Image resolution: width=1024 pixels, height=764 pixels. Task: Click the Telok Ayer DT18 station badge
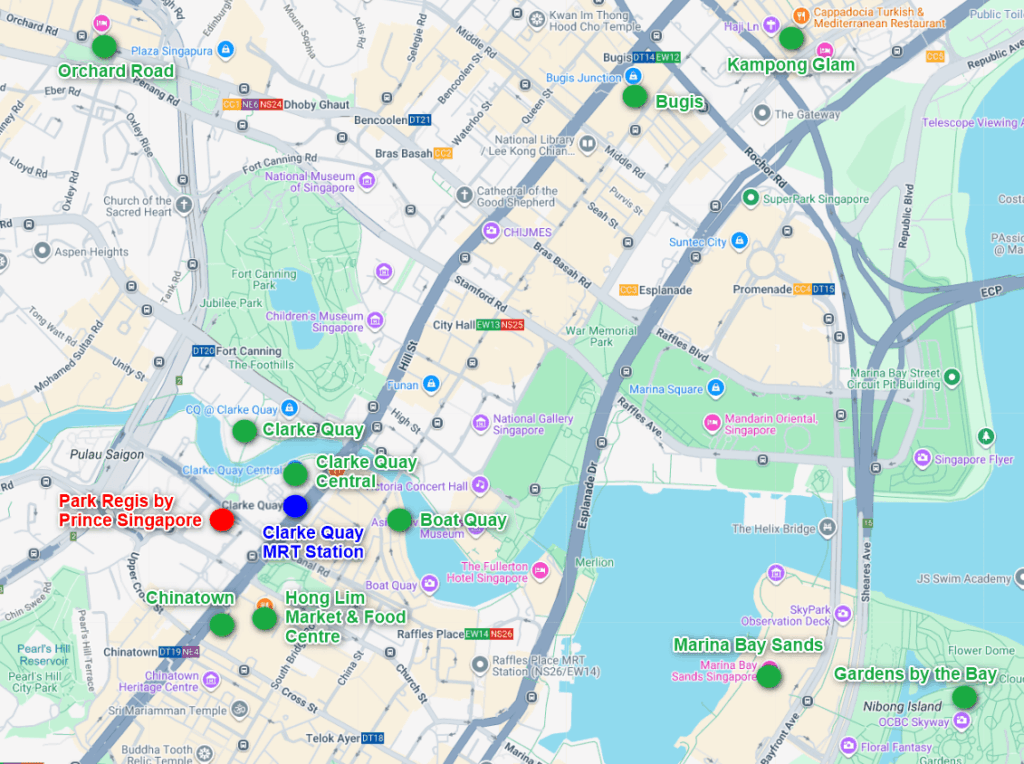(372, 738)
